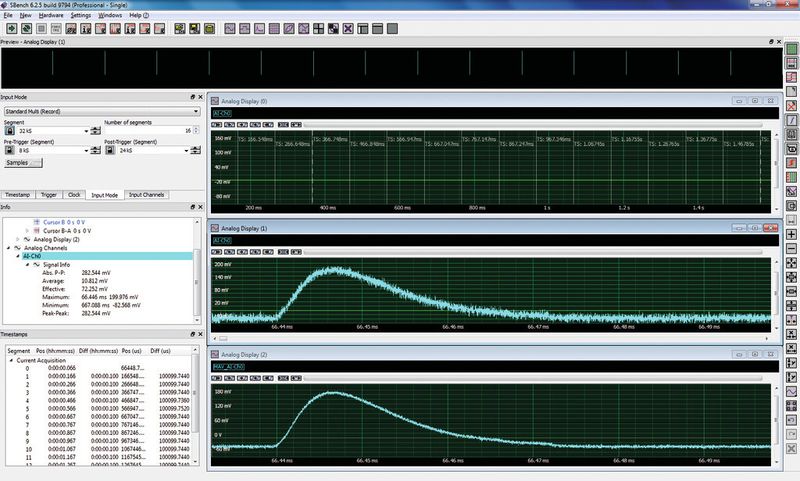Toggle the Post-Trigger segment lock icon
Viewport: 800px width, 481px height.
click(x=109, y=150)
